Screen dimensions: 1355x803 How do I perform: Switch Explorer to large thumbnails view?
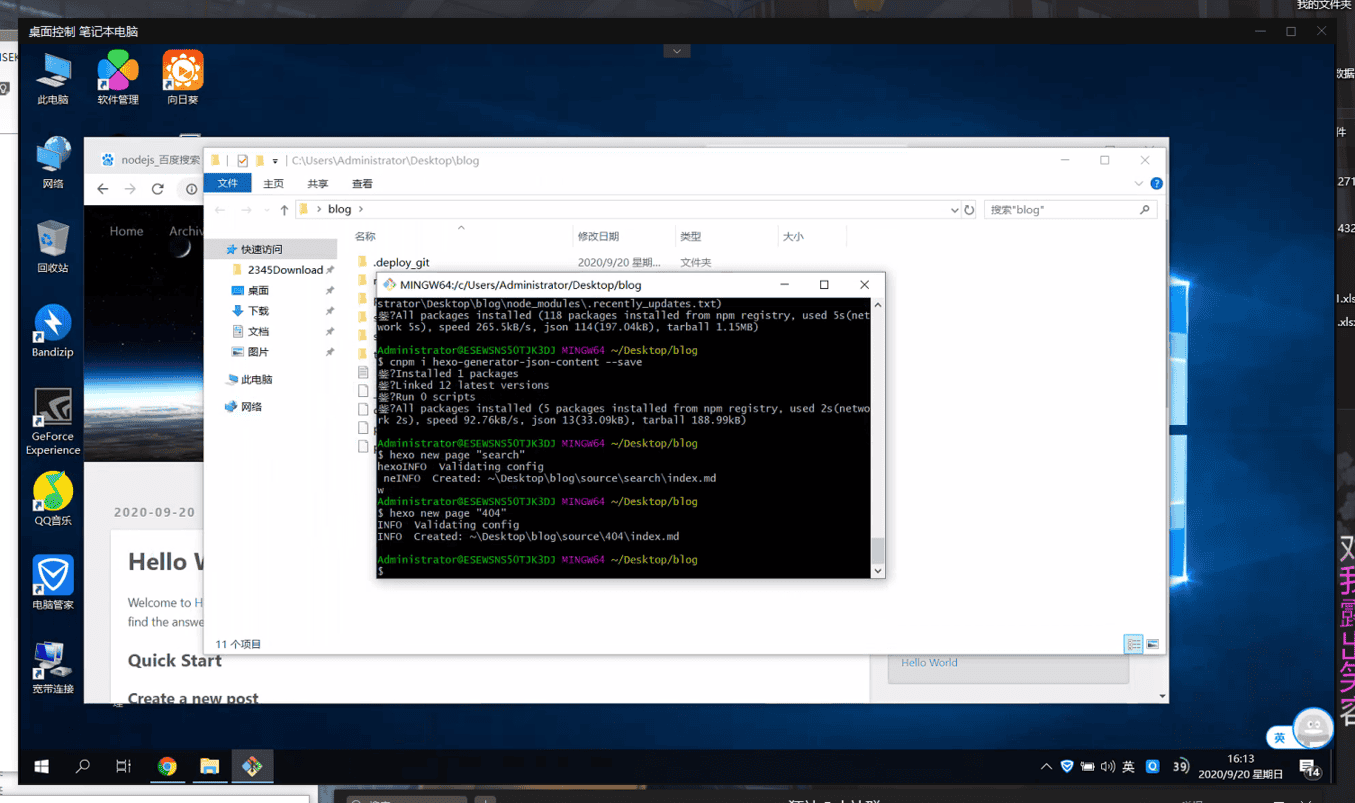1152,644
